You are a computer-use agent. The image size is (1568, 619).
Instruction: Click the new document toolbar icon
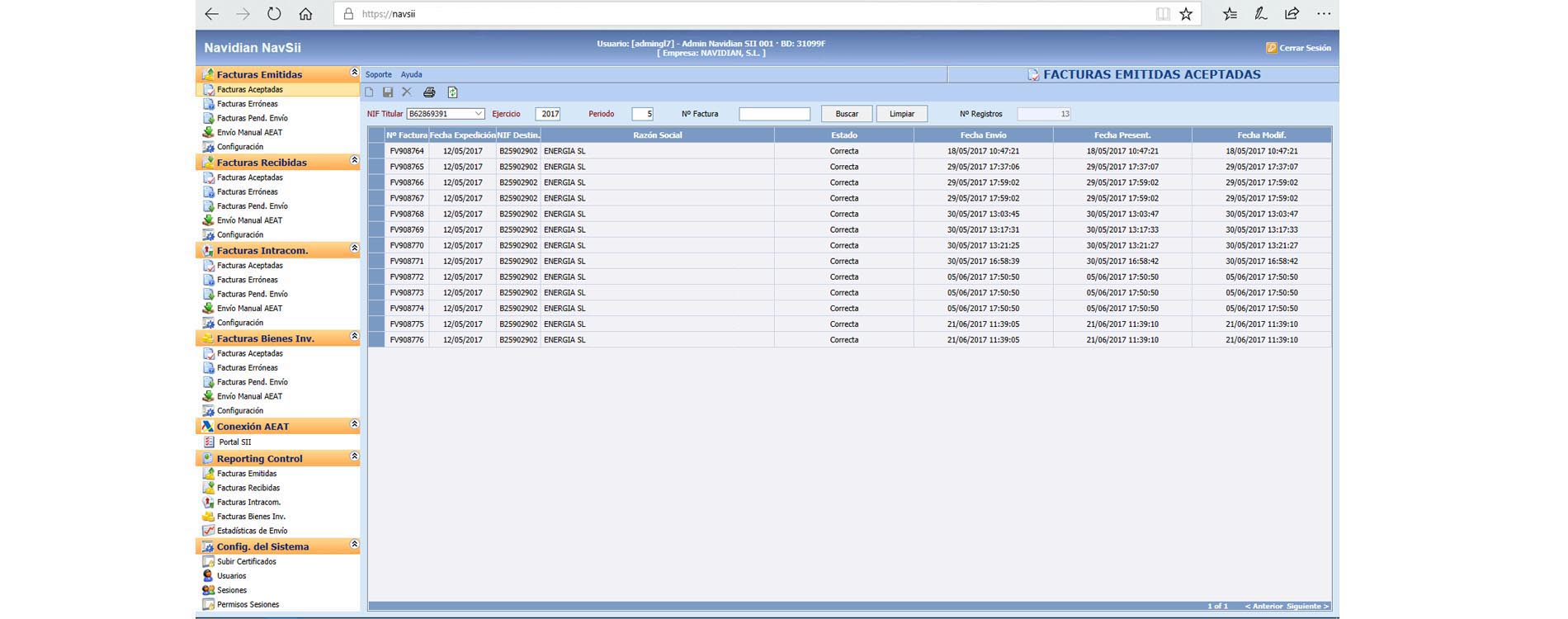(370, 92)
